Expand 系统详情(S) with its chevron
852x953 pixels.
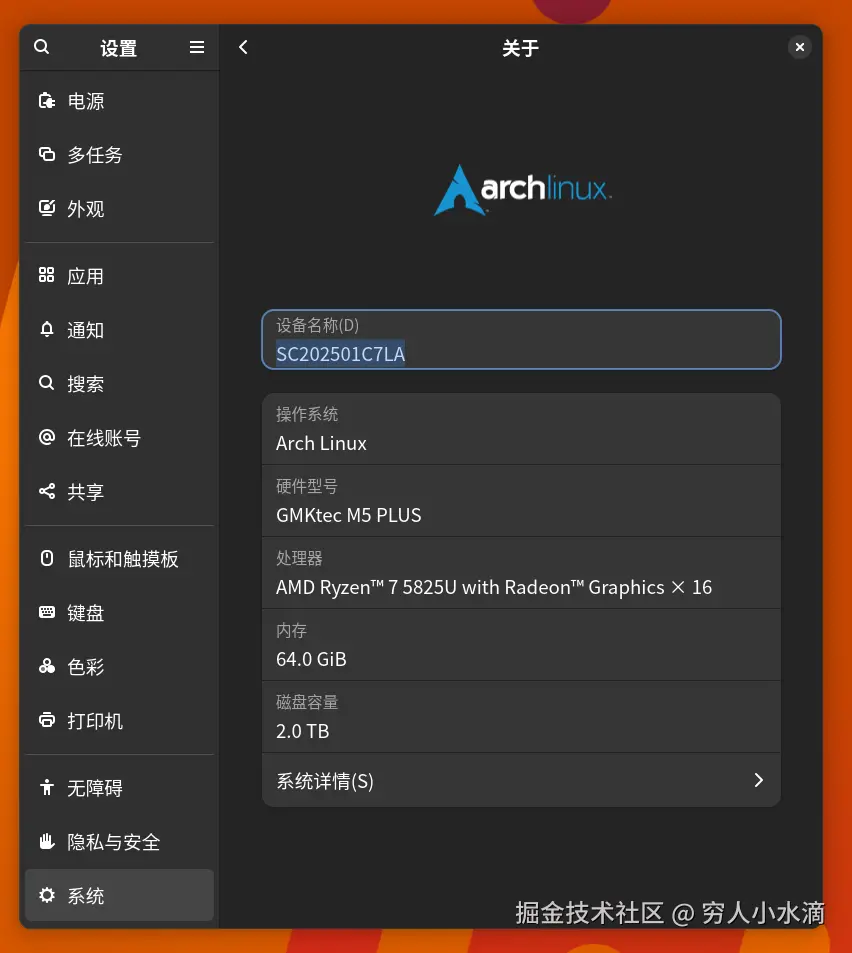(x=758, y=780)
